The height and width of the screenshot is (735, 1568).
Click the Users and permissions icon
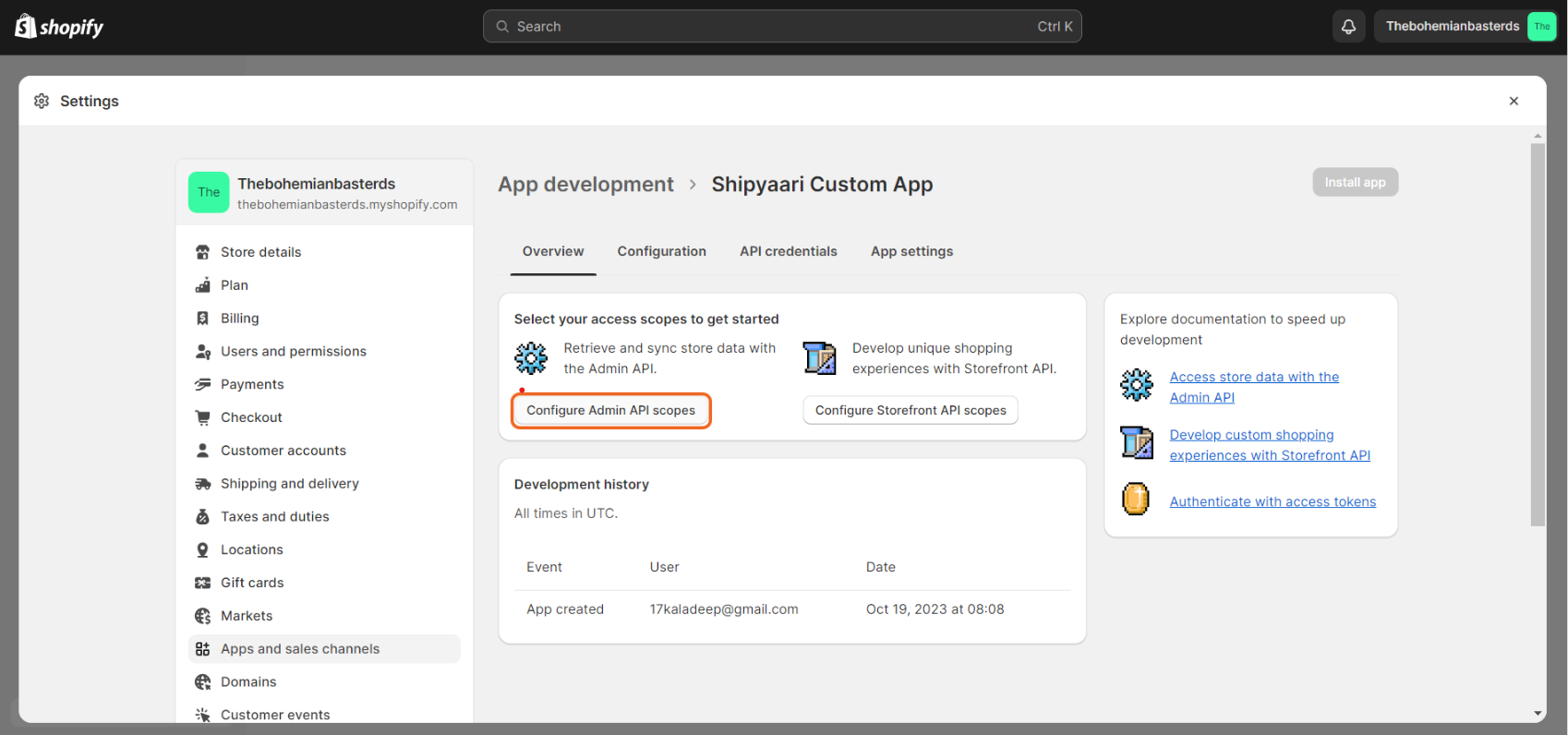(x=203, y=352)
